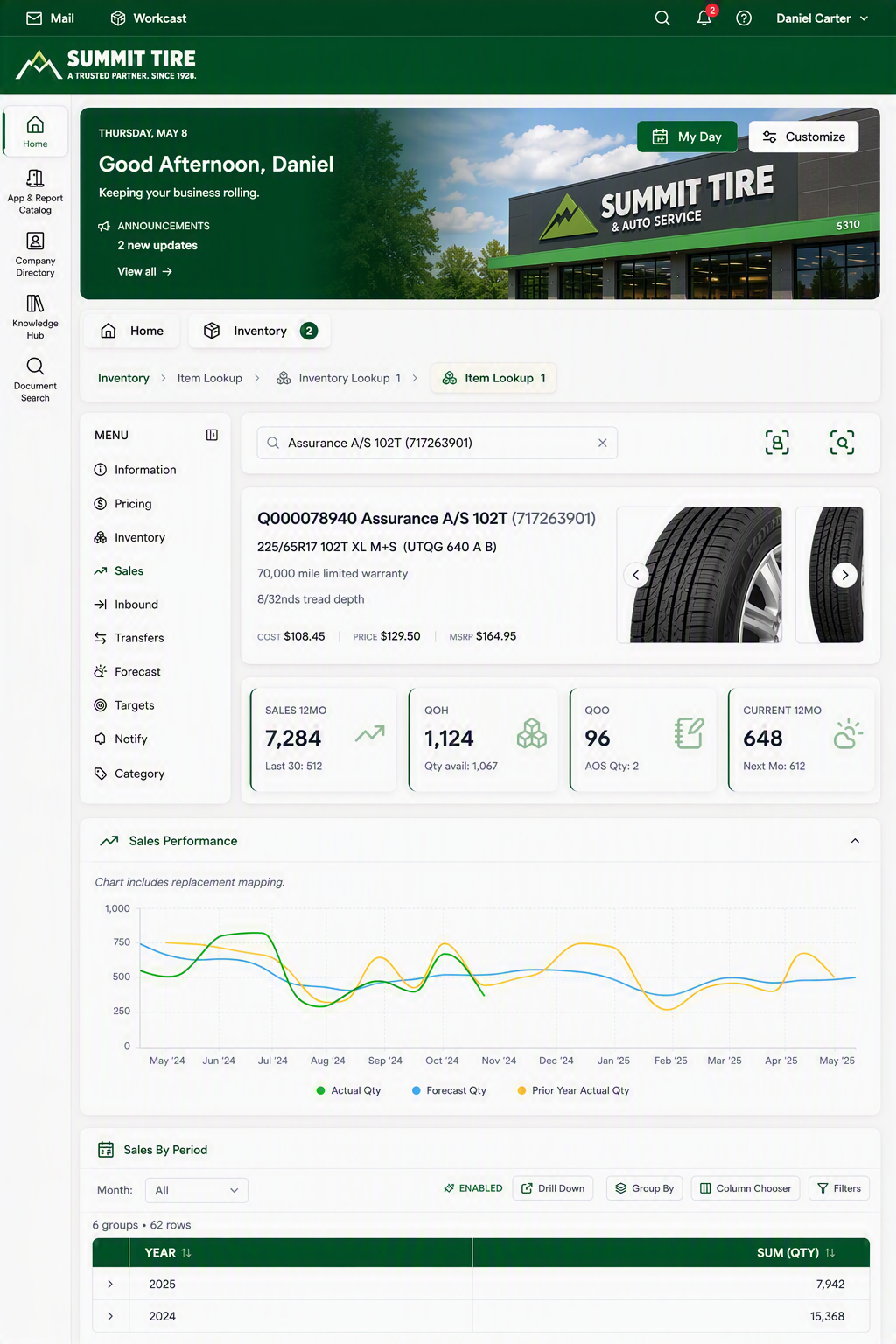Open Pricing in the menu
This screenshot has height=1344, width=896.
122,504
